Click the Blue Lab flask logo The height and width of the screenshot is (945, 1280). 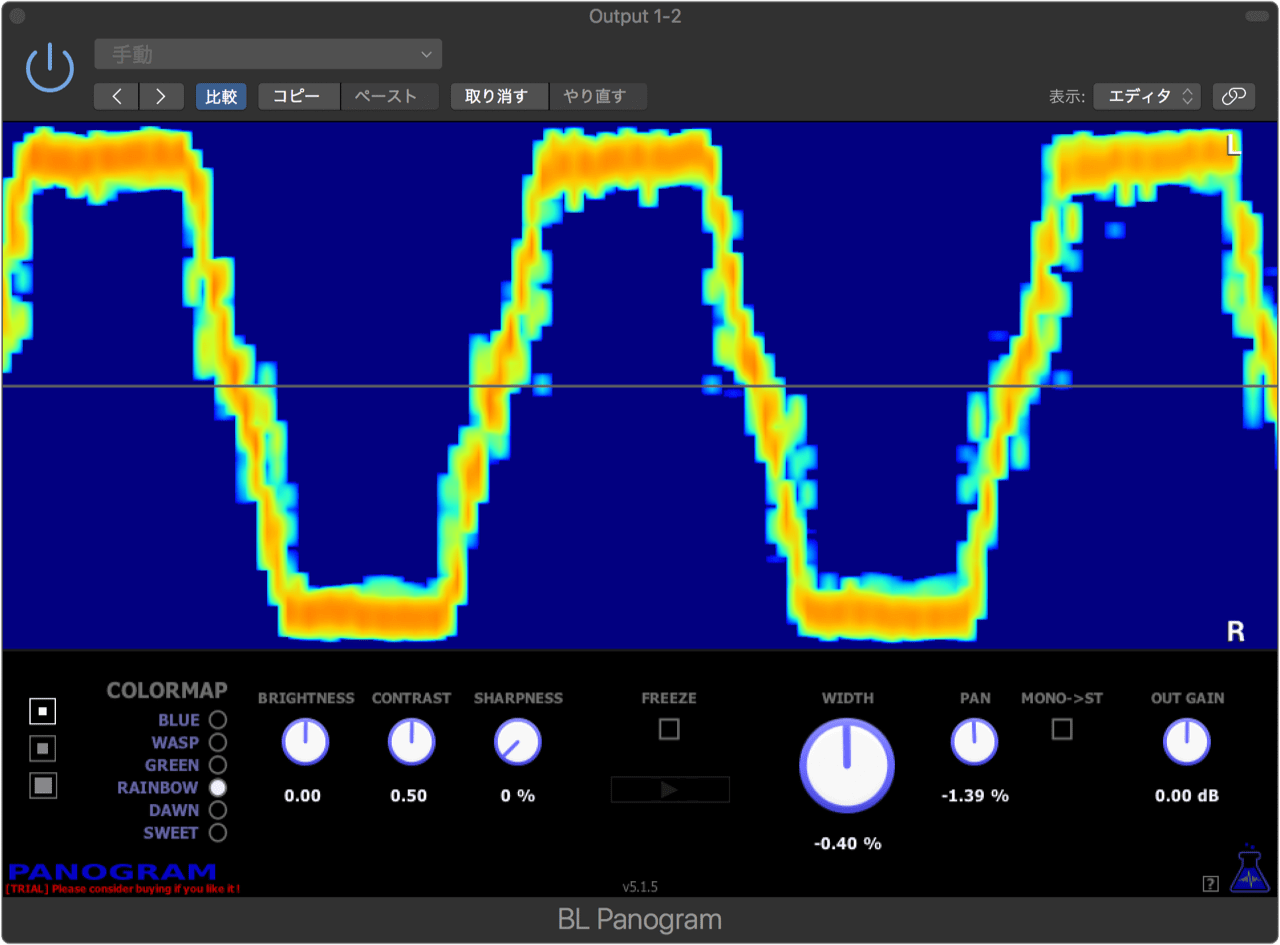(1248, 868)
